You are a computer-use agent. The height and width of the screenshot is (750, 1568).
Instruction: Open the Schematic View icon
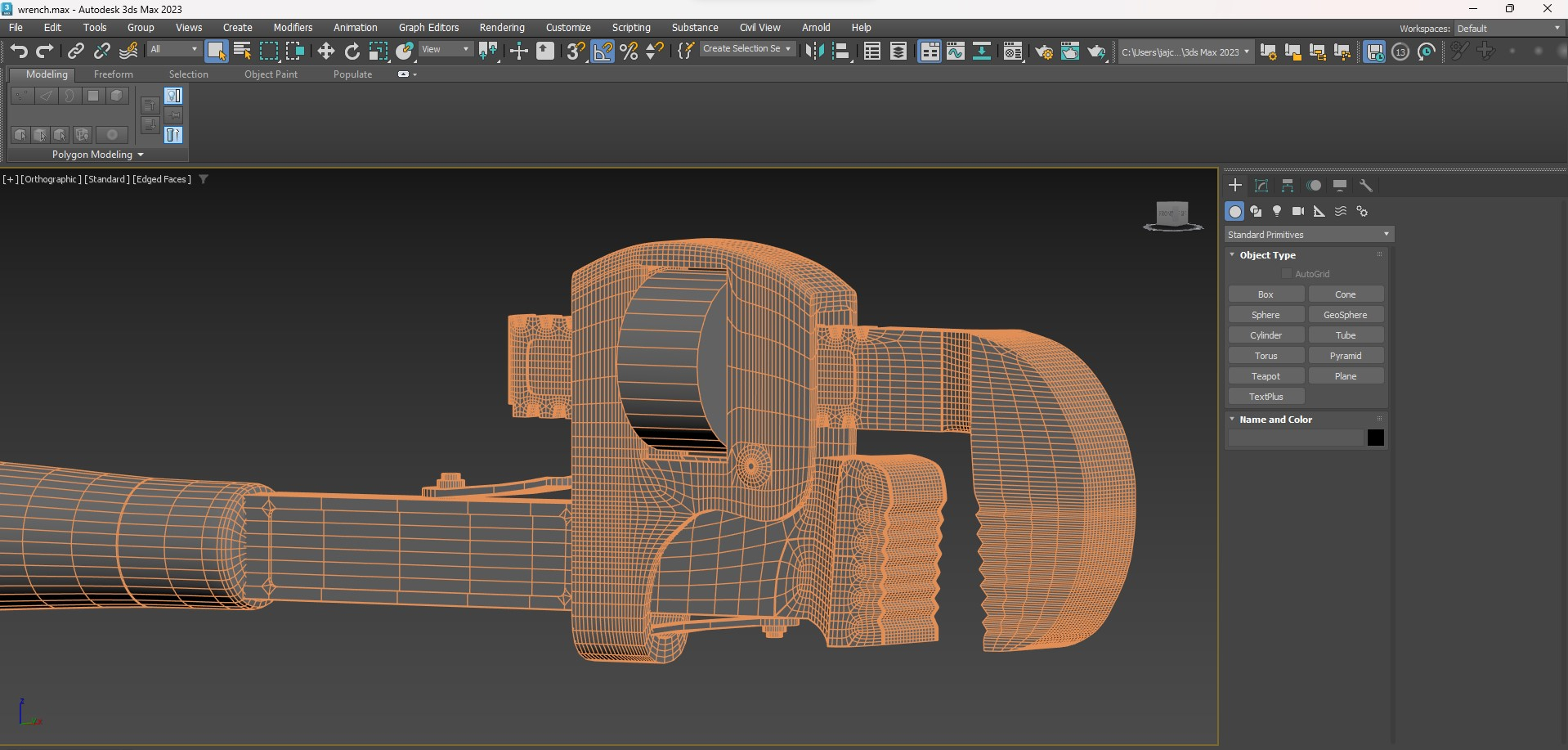coord(982,51)
